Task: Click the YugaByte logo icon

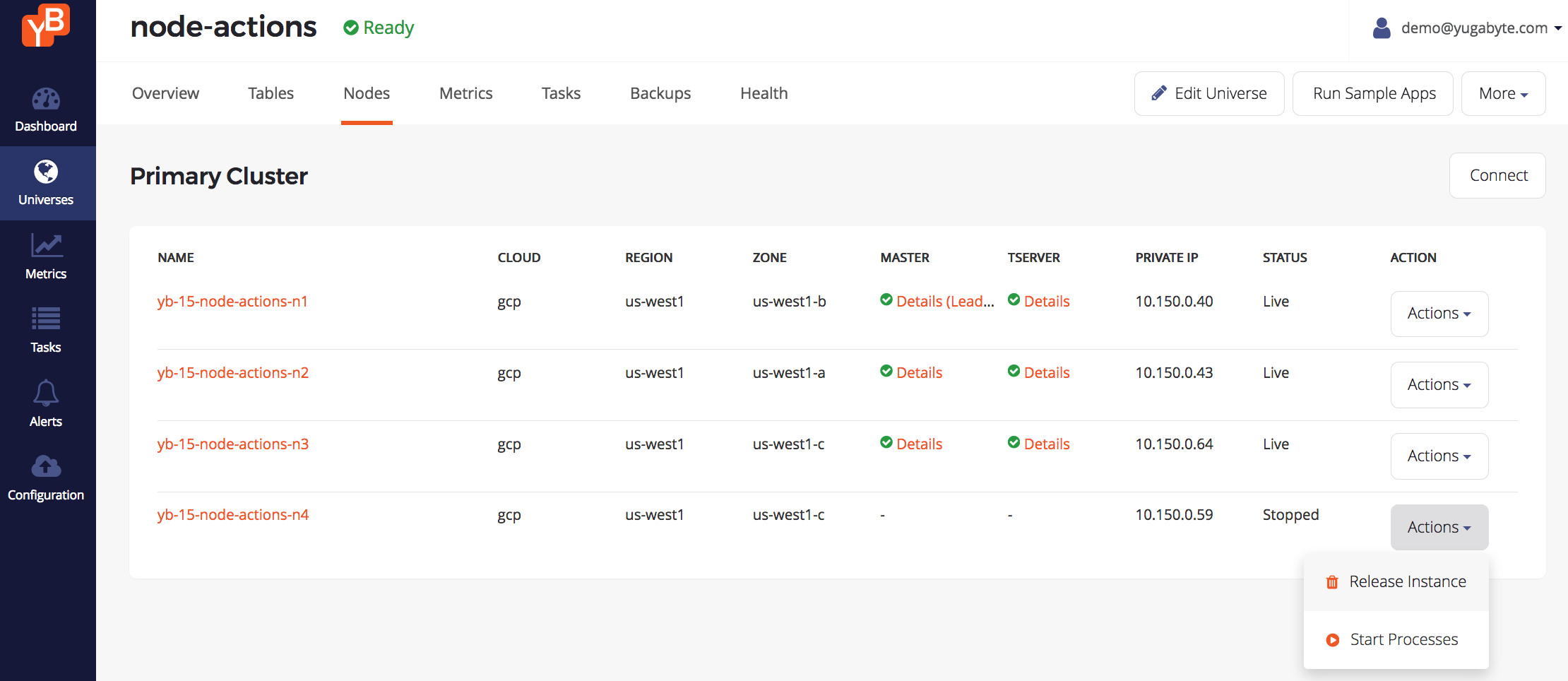Action: tap(46, 25)
